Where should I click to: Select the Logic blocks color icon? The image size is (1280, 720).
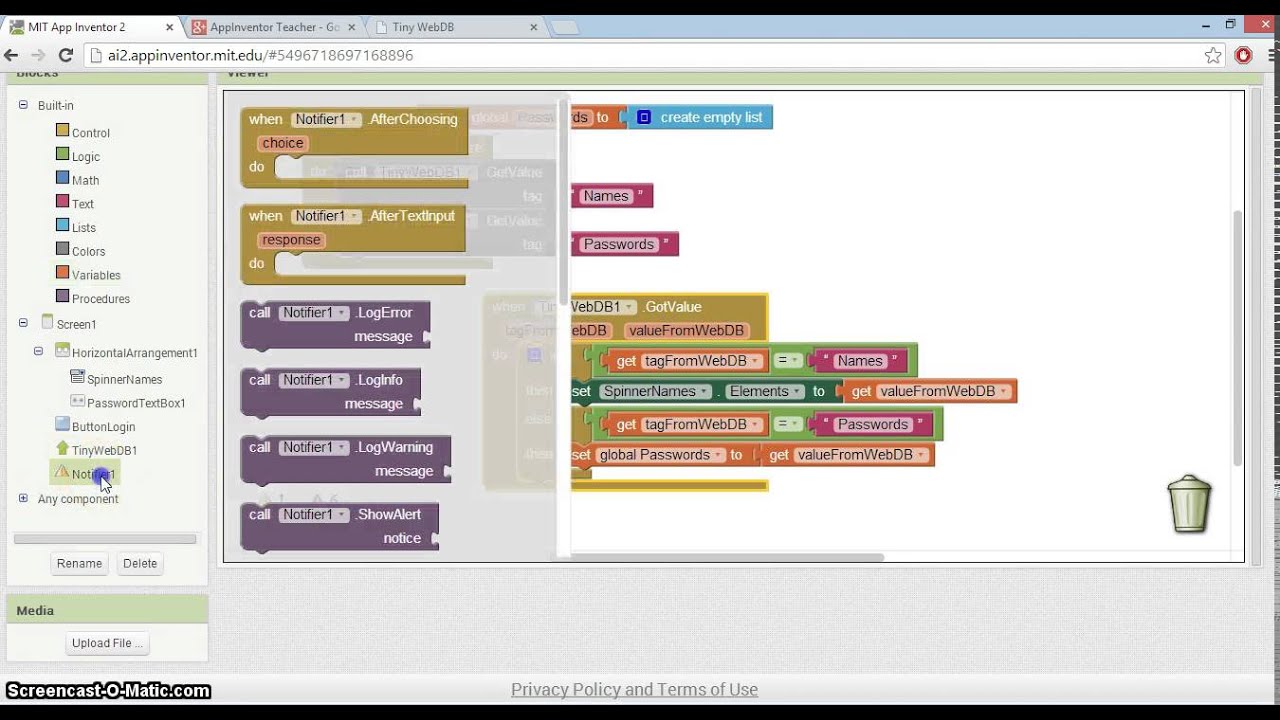coord(62,155)
